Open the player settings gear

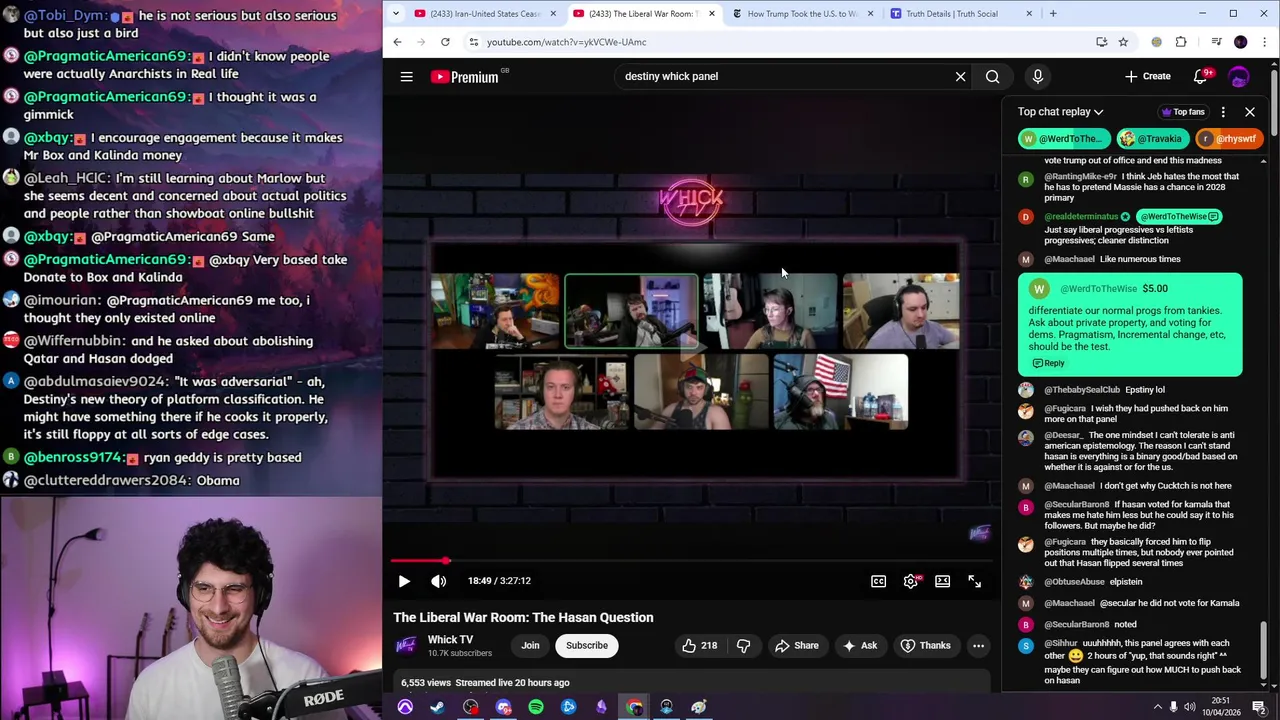[x=911, y=581]
